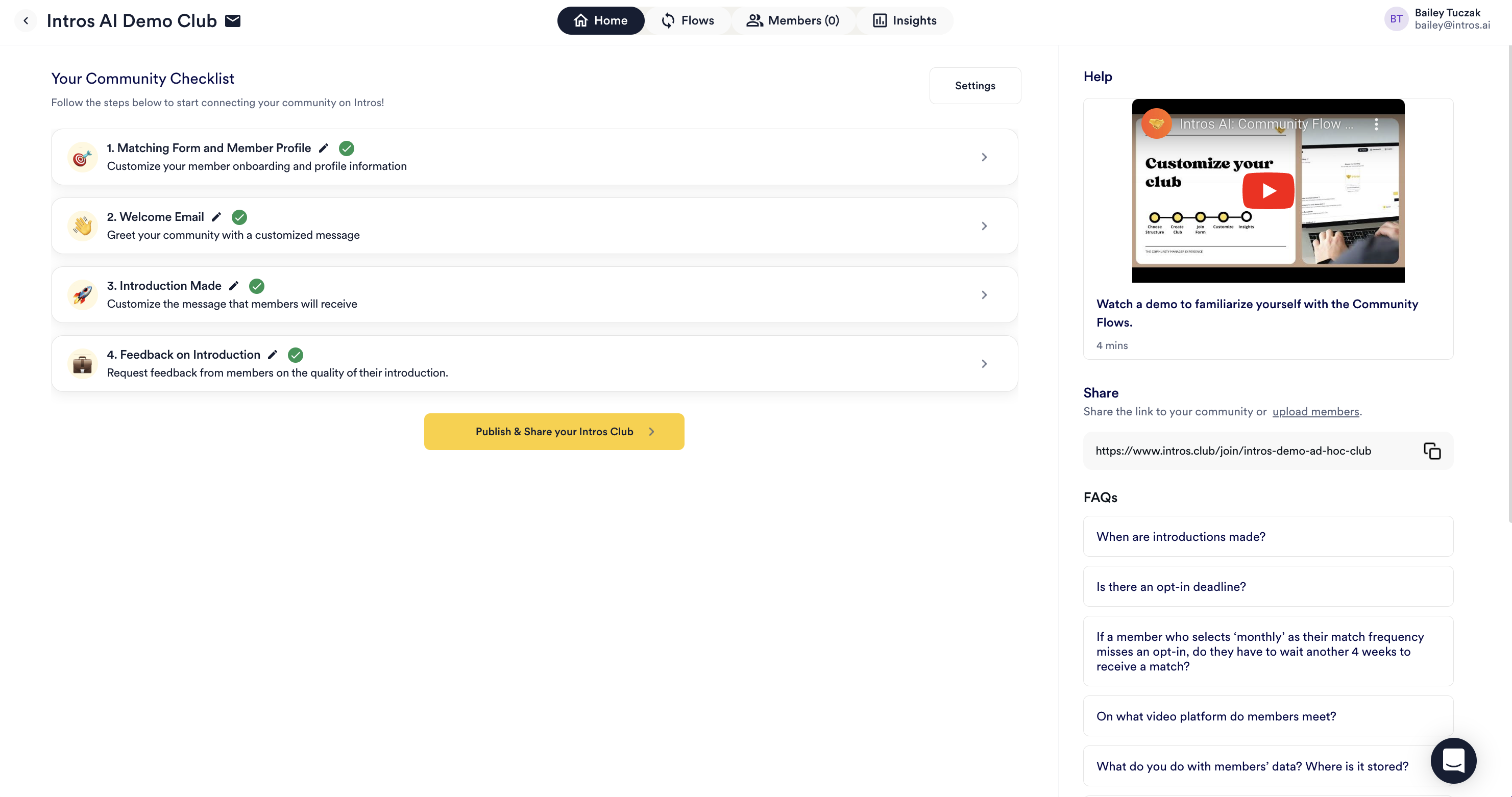Click Publish & Share your Intros Club

(554, 431)
